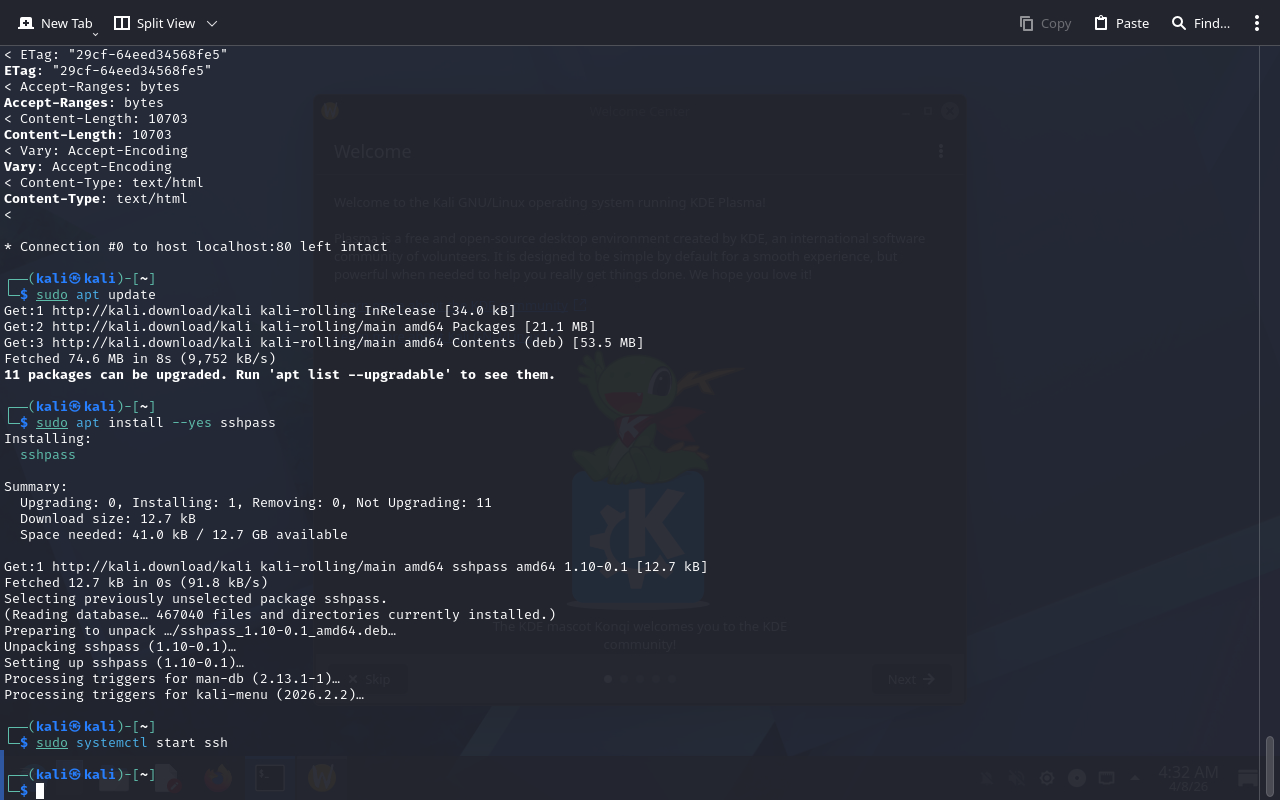The width and height of the screenshot is (1280, 800).
Task: Open the clock showing 4:32 AM
Action: [x=1187, y=777]
